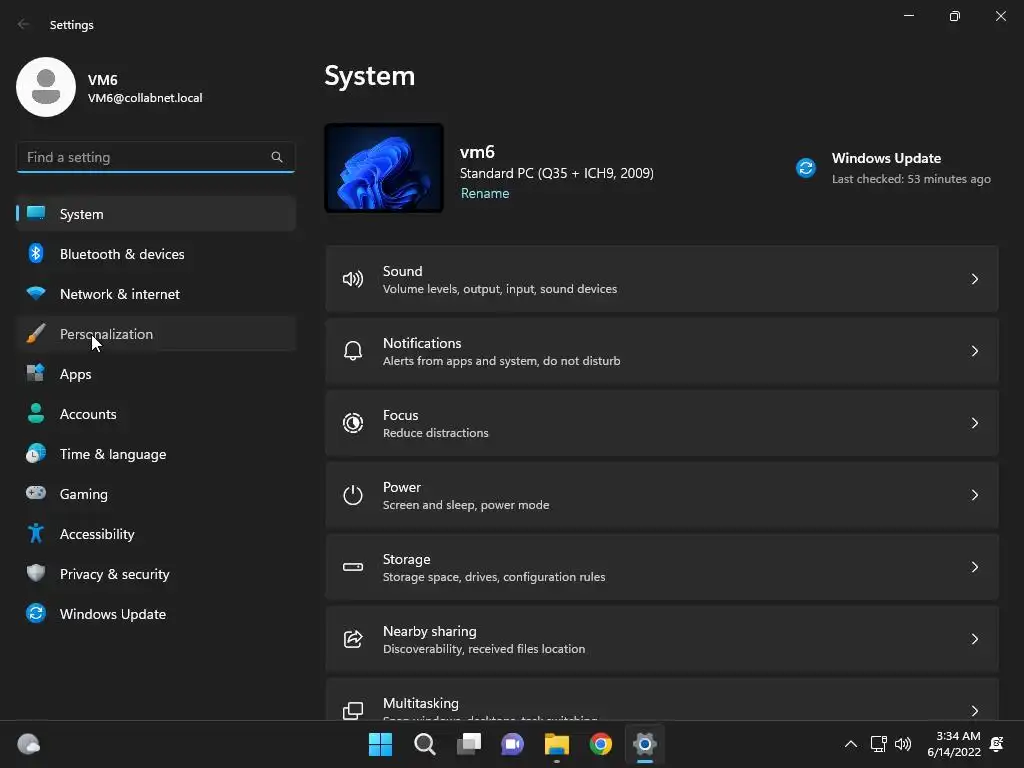The height and width of the screenshot is (768, 1024).
Task: Click "Reduce distractions" description
Action: pyautogui.click(x=436, y=433)
